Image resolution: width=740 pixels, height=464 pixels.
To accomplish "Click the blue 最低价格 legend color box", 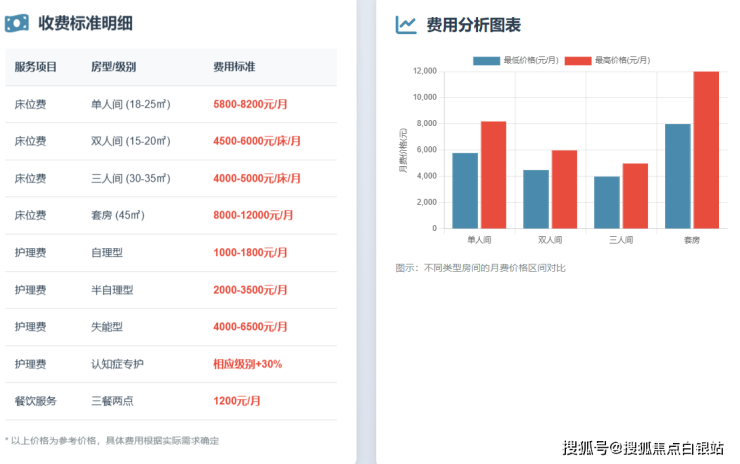I will tap(486, 60).
